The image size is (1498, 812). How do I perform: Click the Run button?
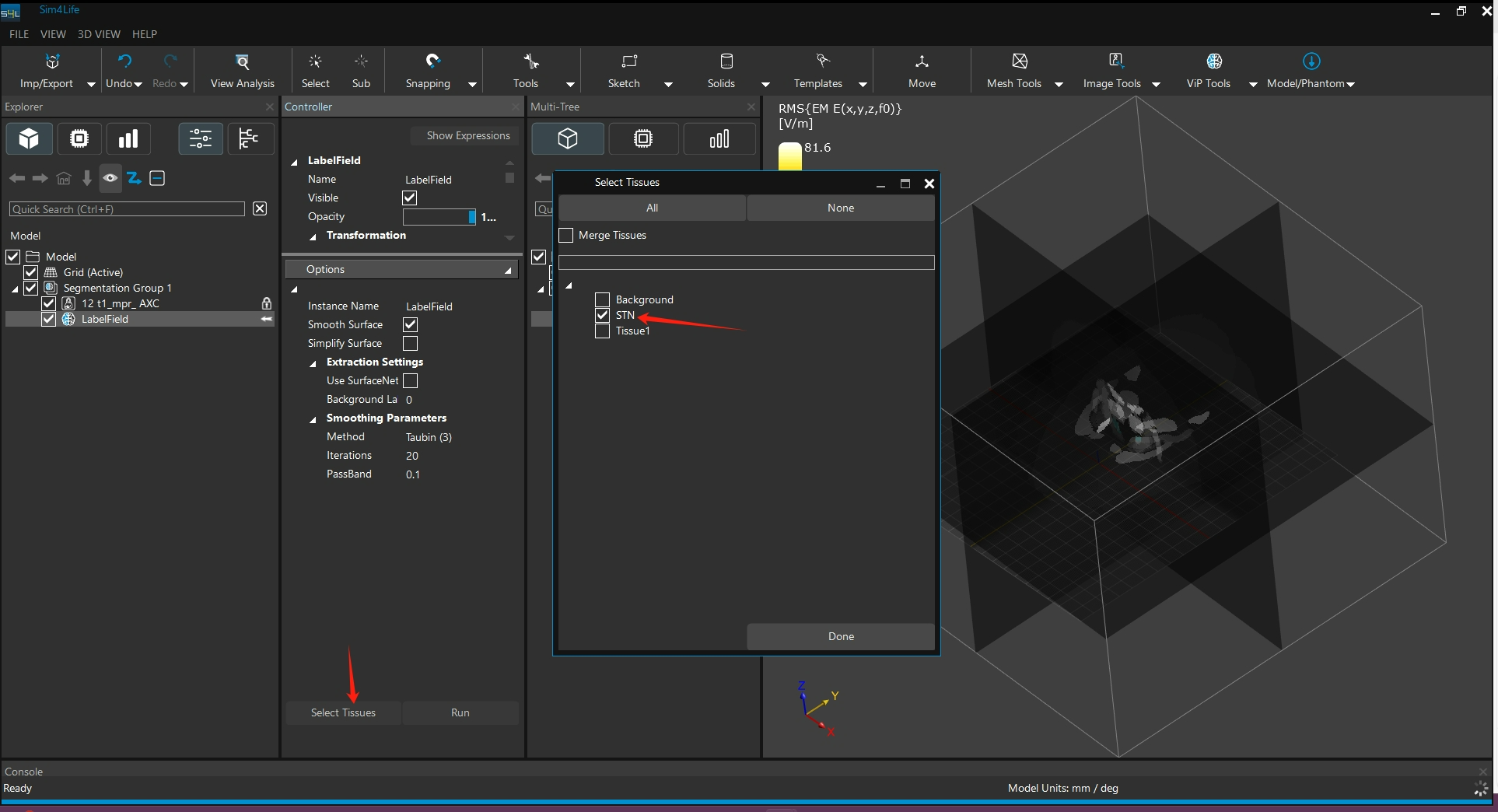pyautogui.click(x=460, y=713)
